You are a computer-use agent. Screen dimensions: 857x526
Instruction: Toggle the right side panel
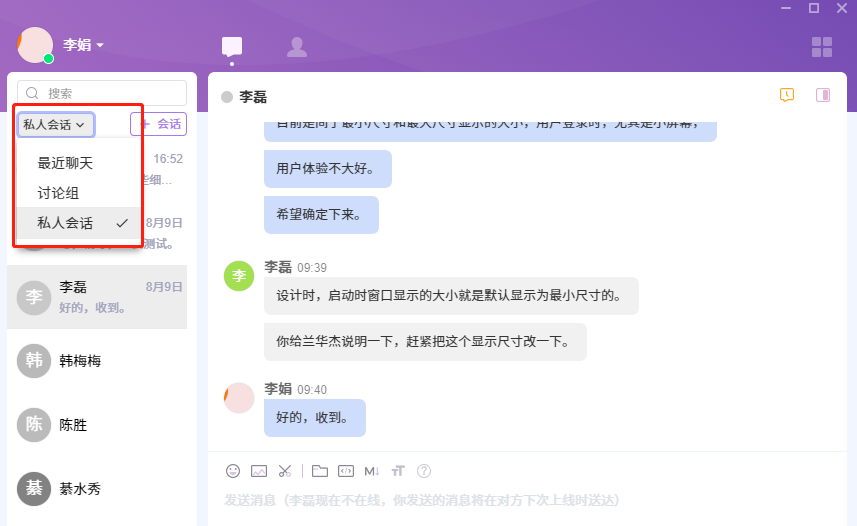[x=823, y=95]
